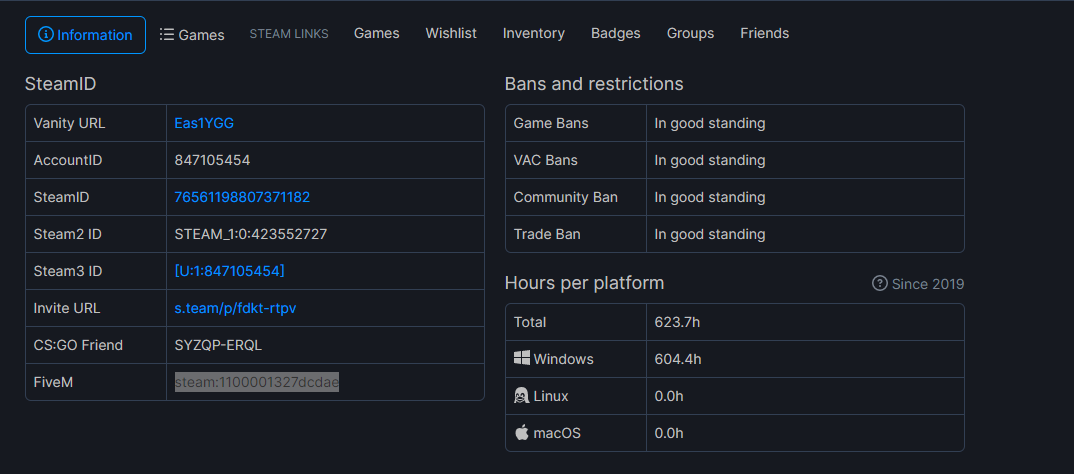This screenshot has height=474, width=1074.
Task: Click the Bans and restrictions heading
Action: [x=594, y=84]
